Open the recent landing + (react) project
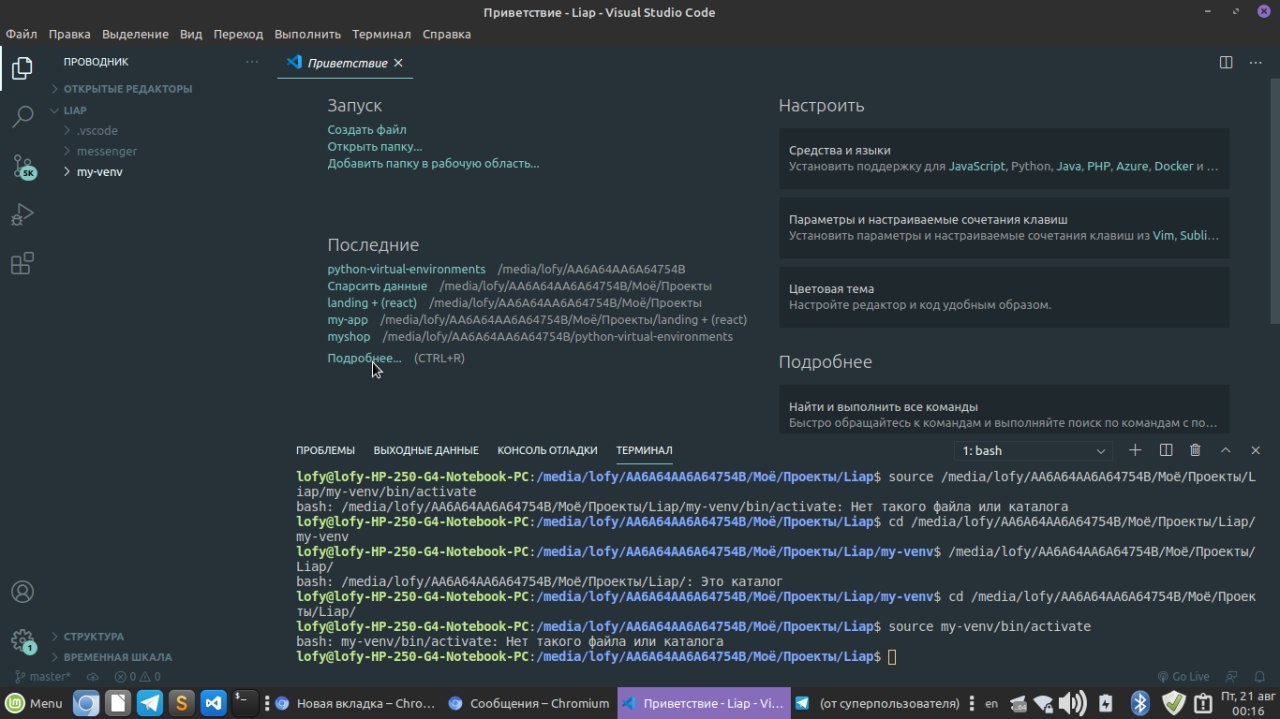Screen dimensions: 1280x719 click(x=372, y=303)
